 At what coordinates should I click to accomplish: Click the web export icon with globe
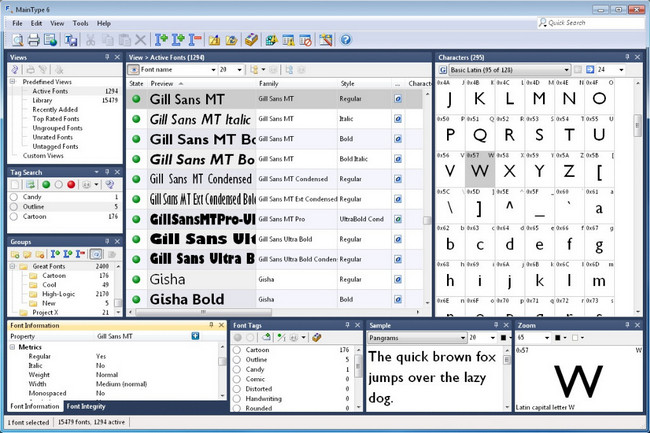click(x=50, y=40)
